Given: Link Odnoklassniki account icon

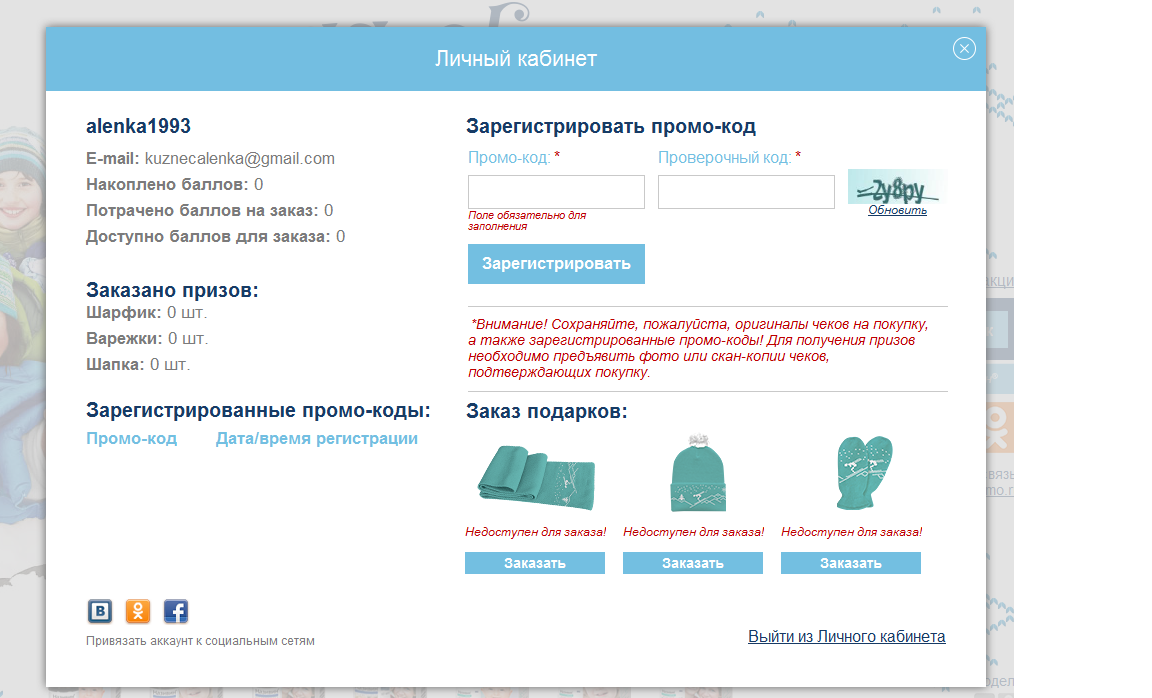Looking at the screenshot, I should point(137,611).
